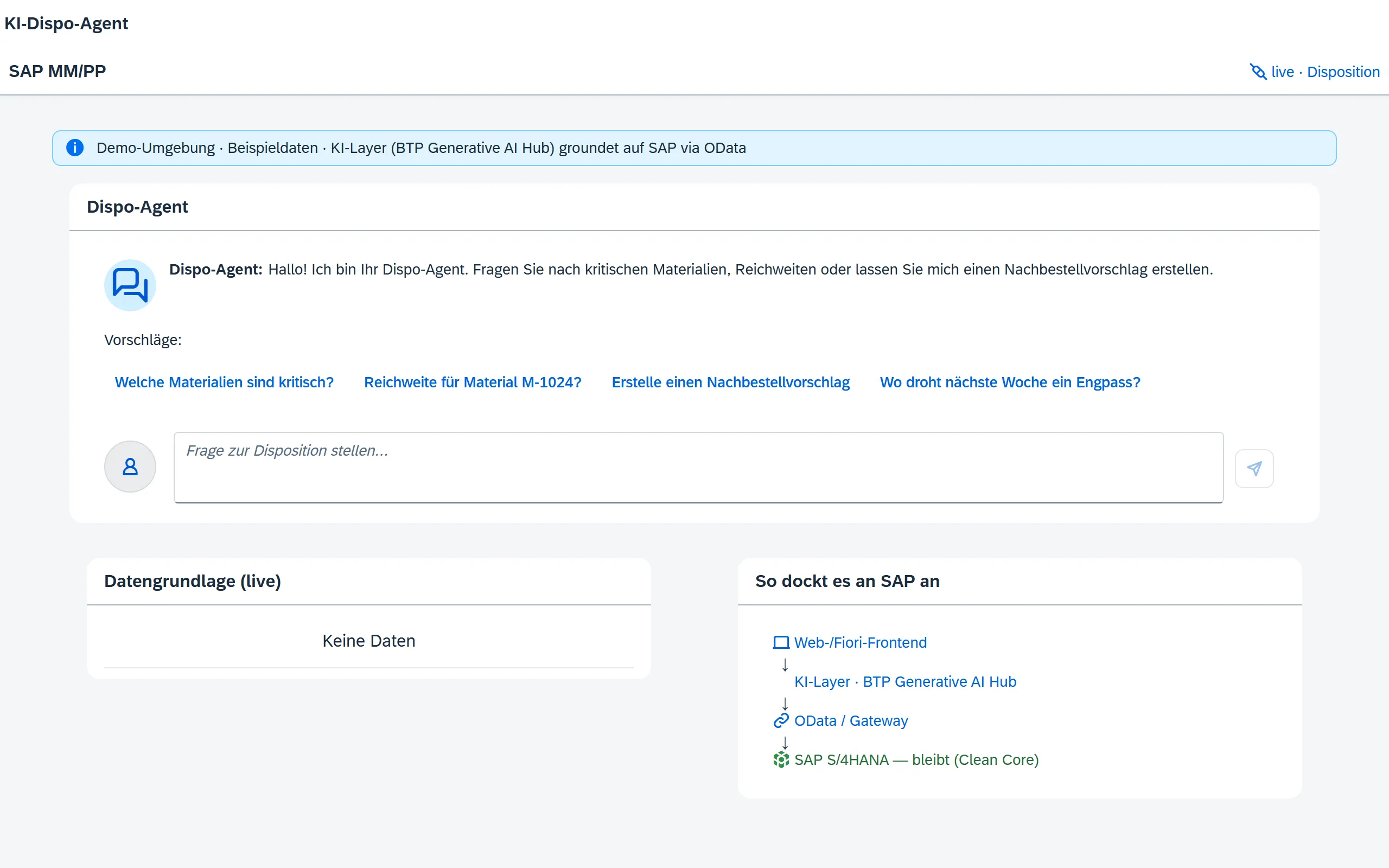
Task: Click the 'SAP MM/PP' header title
Action: (58, 71)
